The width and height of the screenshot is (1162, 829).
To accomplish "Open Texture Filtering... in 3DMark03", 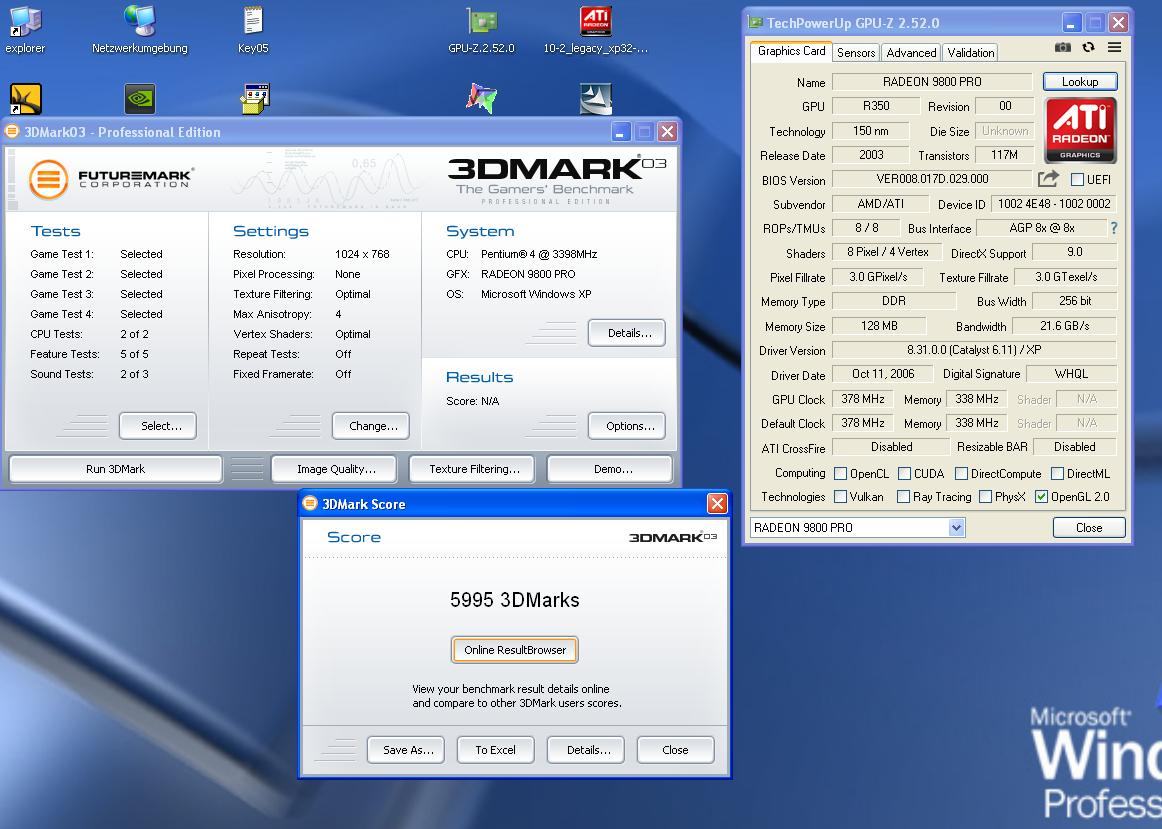I will [472, 469].
